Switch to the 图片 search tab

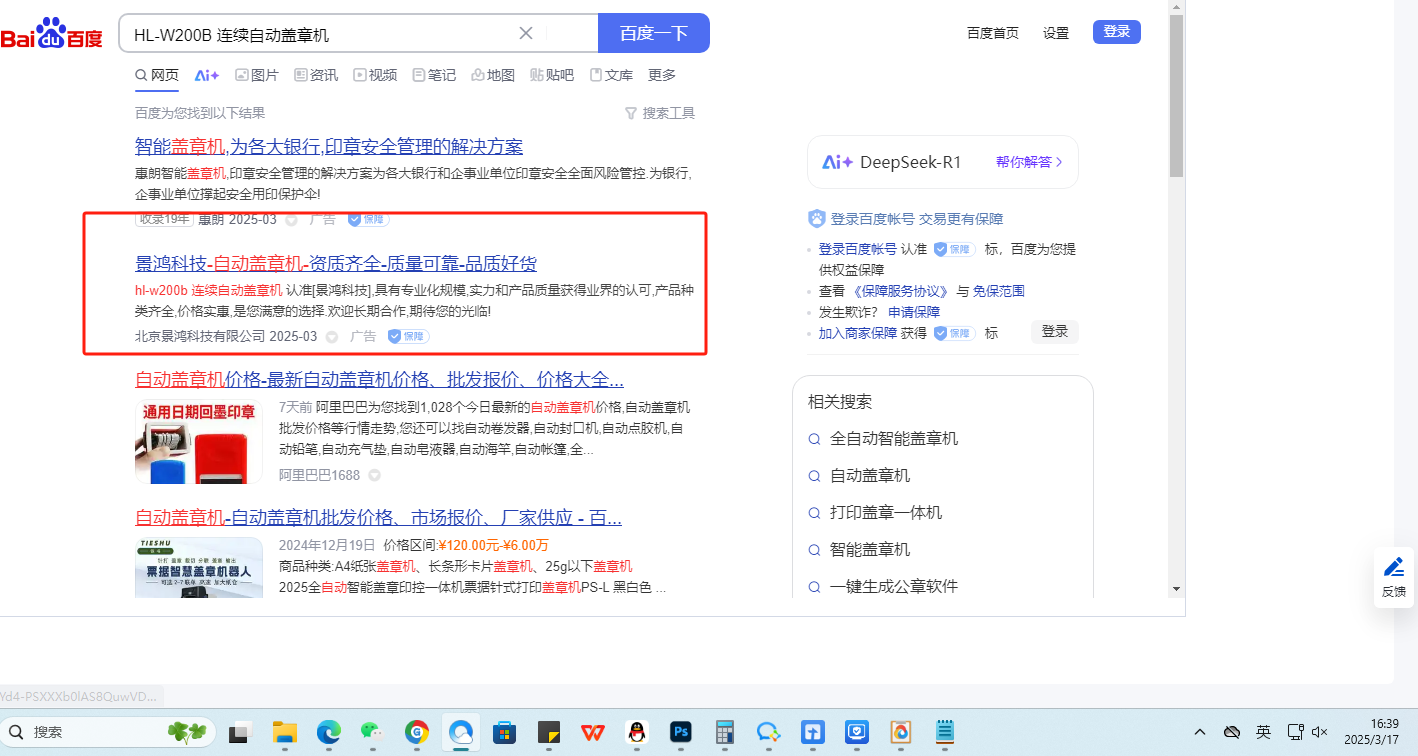257,75
